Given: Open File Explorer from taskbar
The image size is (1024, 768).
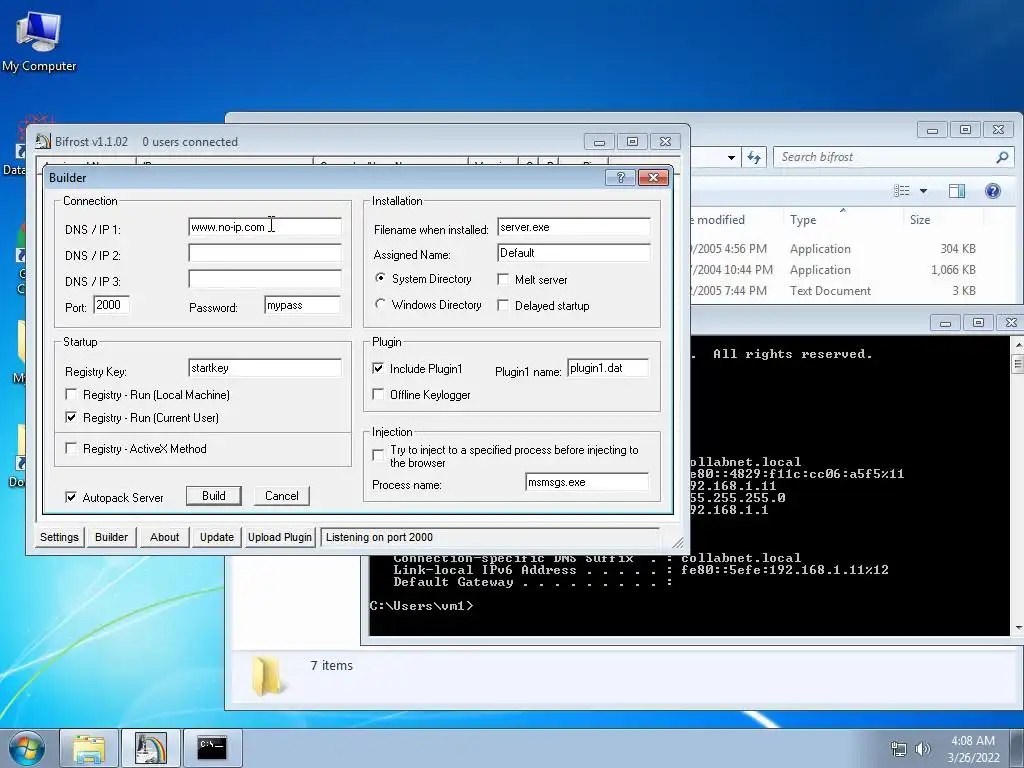Looking at the screenshot, I should tap(89, 748).
